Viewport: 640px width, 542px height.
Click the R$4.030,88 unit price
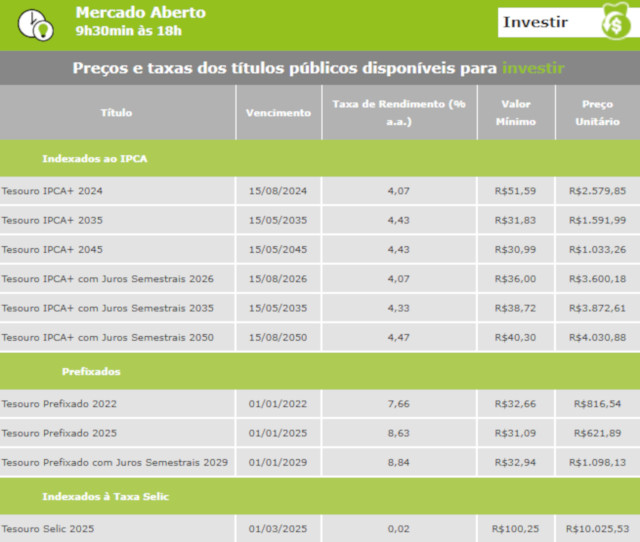coord(597,338)
